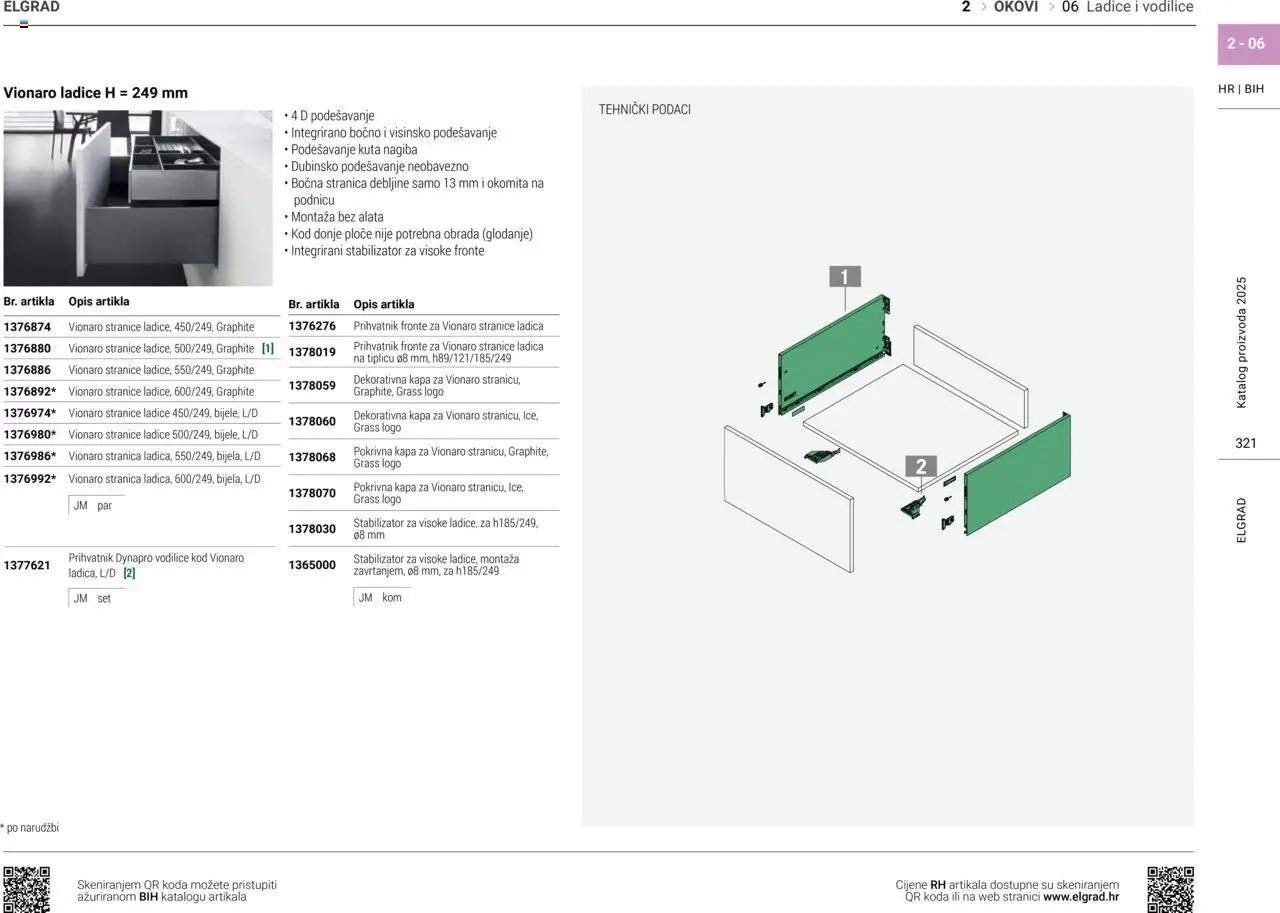Viewport: 1280px width, 913px height.
Task: Select callout marker 1 in the diagram
Action: (845, 277)
